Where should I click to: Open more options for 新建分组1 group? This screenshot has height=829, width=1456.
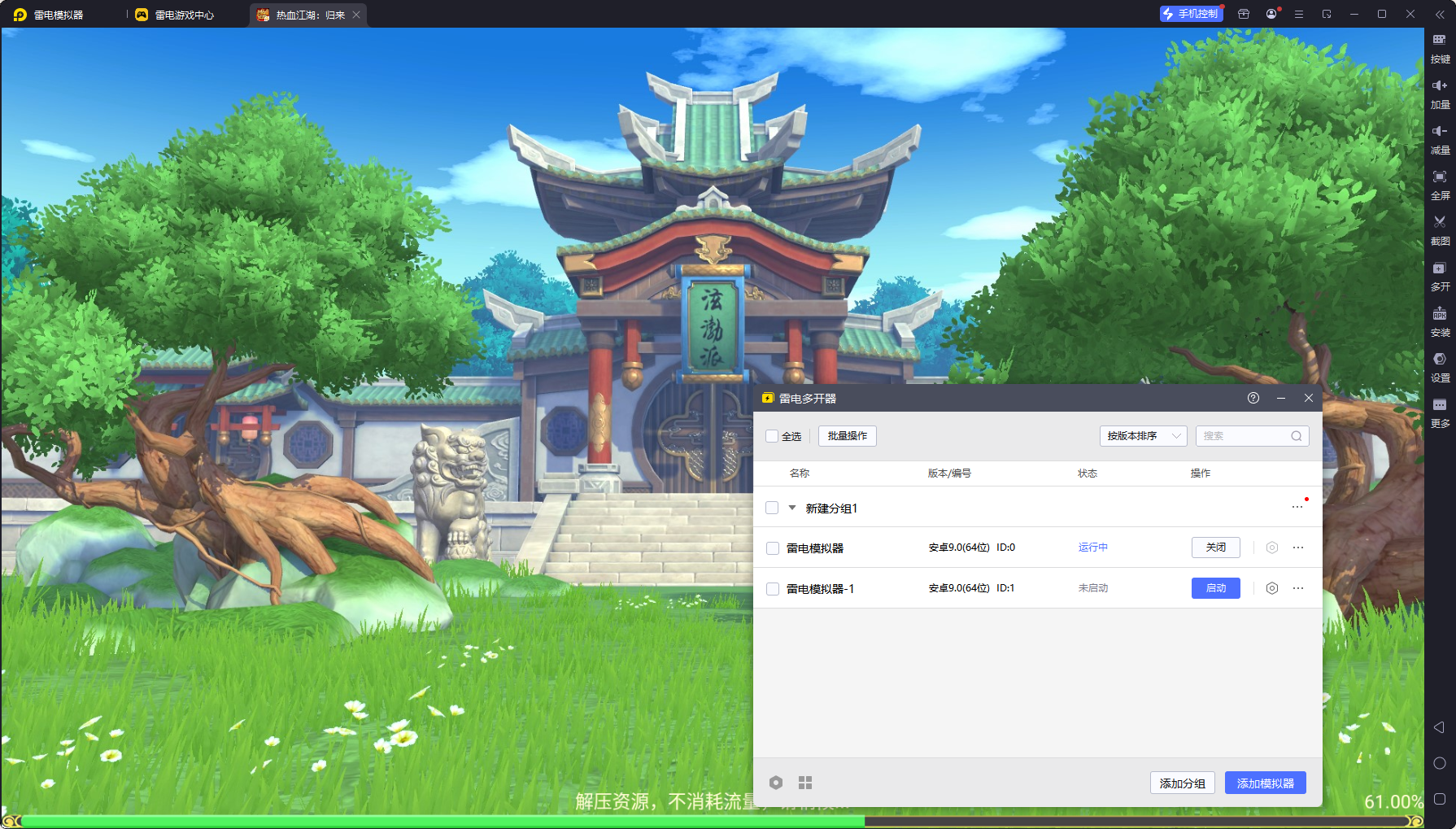(x=1297, y=507)
